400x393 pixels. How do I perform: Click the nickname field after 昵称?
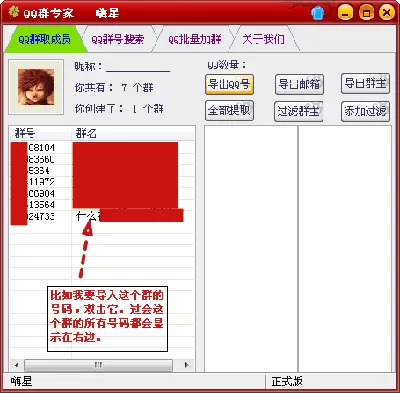138,67
